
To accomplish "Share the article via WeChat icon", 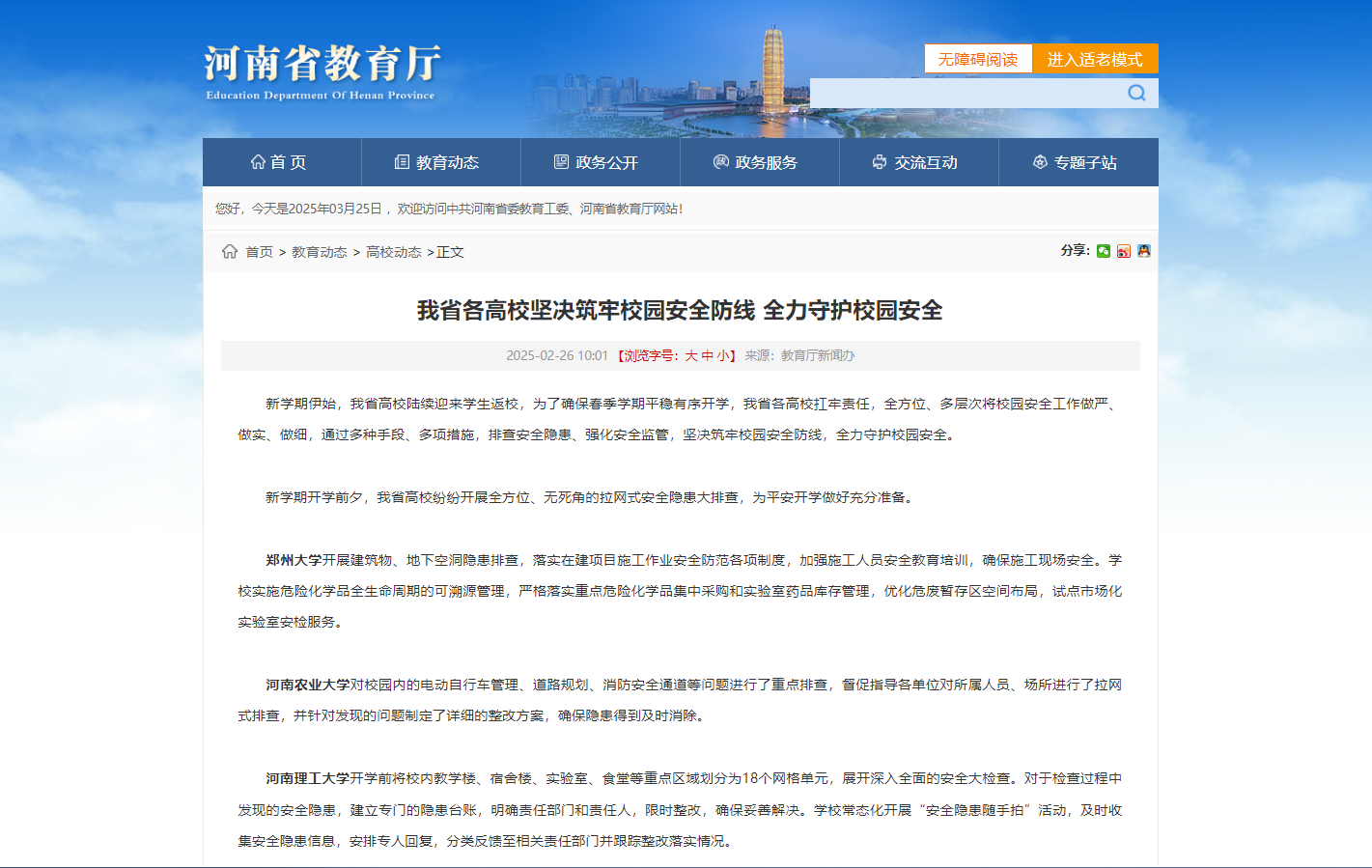I will coord(1103,251).
